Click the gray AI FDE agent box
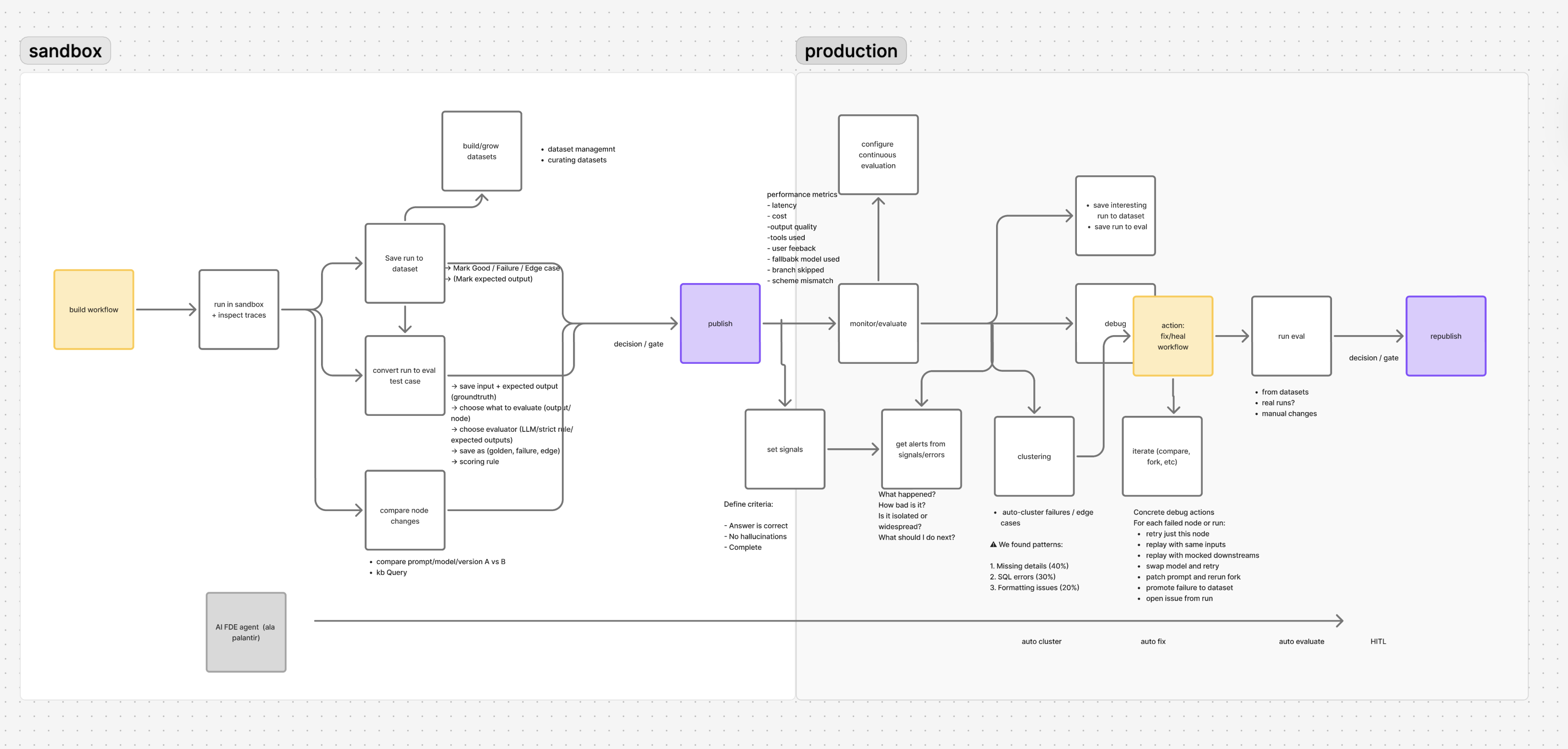 click(x=246, y=632)
